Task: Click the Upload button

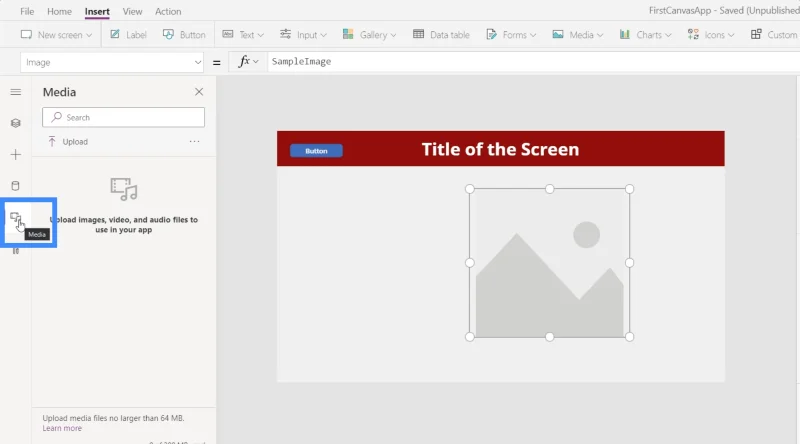Action: [68, 141]
